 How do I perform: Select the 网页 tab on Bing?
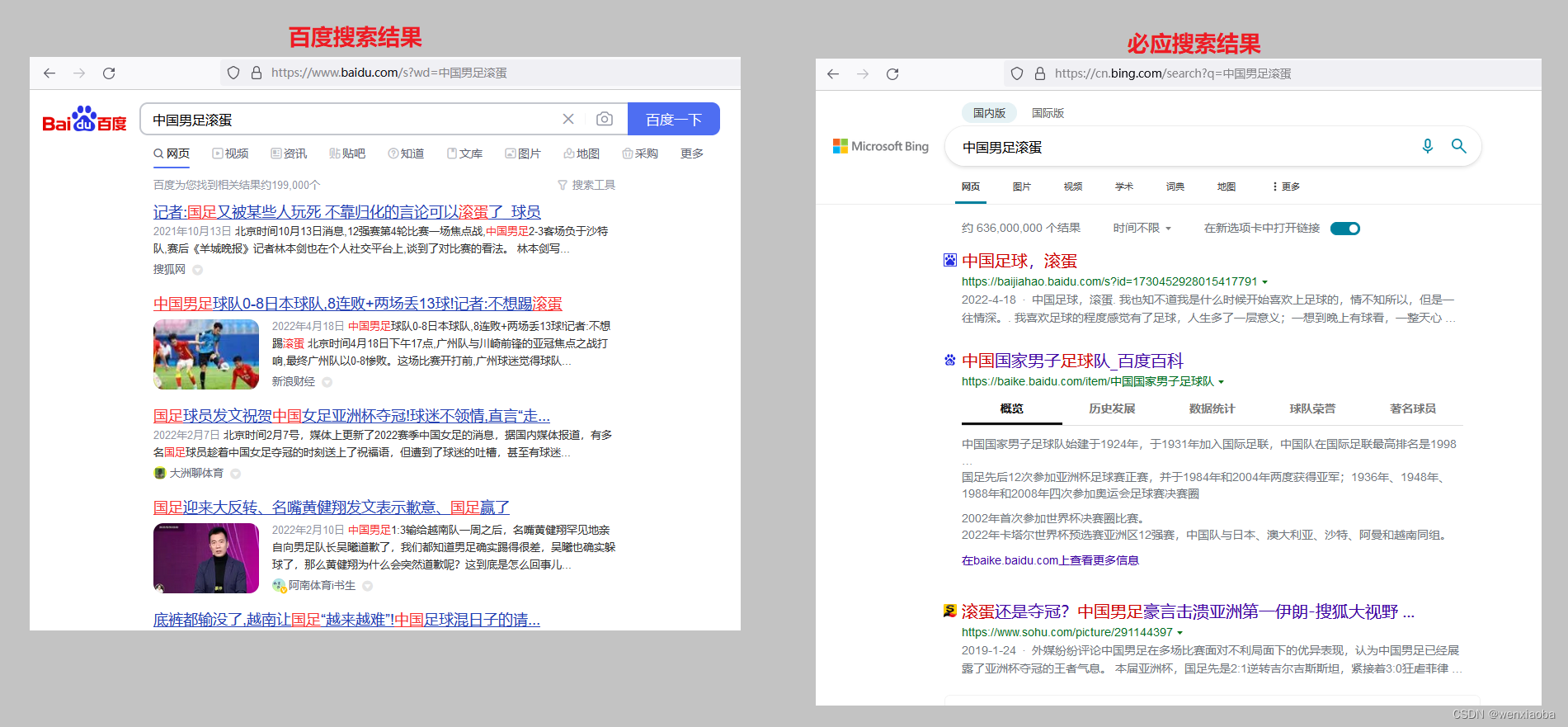pos(971,186)
